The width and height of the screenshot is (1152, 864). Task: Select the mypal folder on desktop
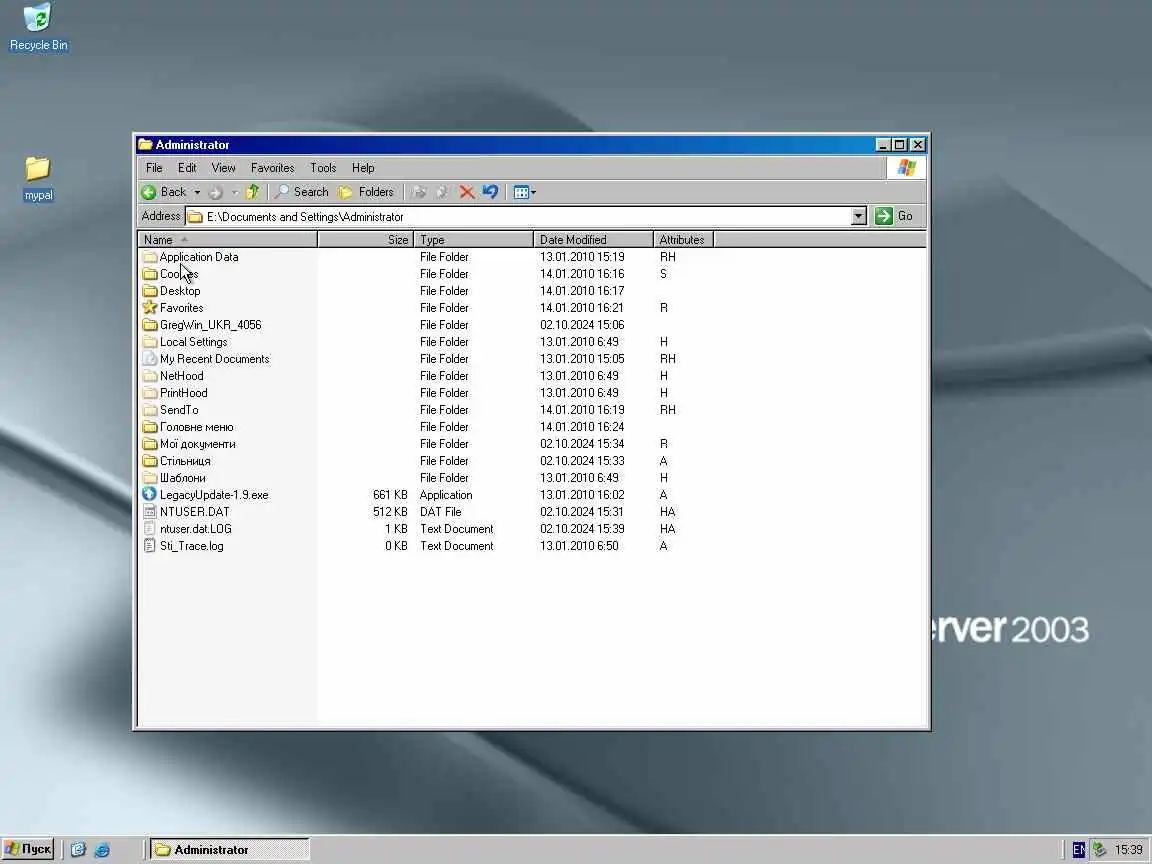[x=38, y=179]
